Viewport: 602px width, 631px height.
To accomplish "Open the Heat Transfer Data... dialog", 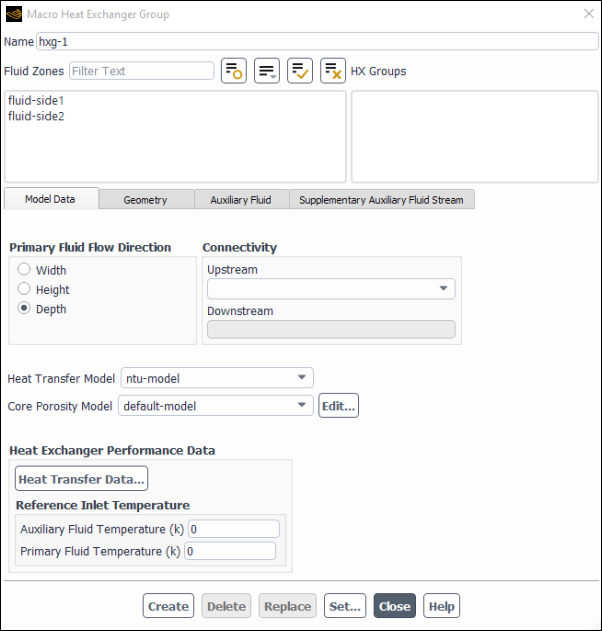I will click(81, 479).
